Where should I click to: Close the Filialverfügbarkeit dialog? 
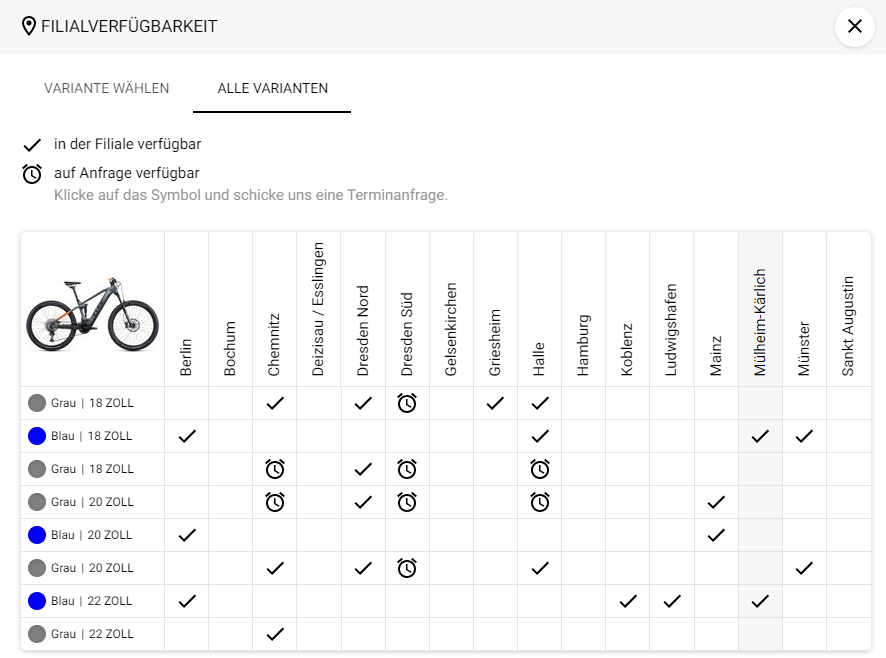tap(855, 26)
